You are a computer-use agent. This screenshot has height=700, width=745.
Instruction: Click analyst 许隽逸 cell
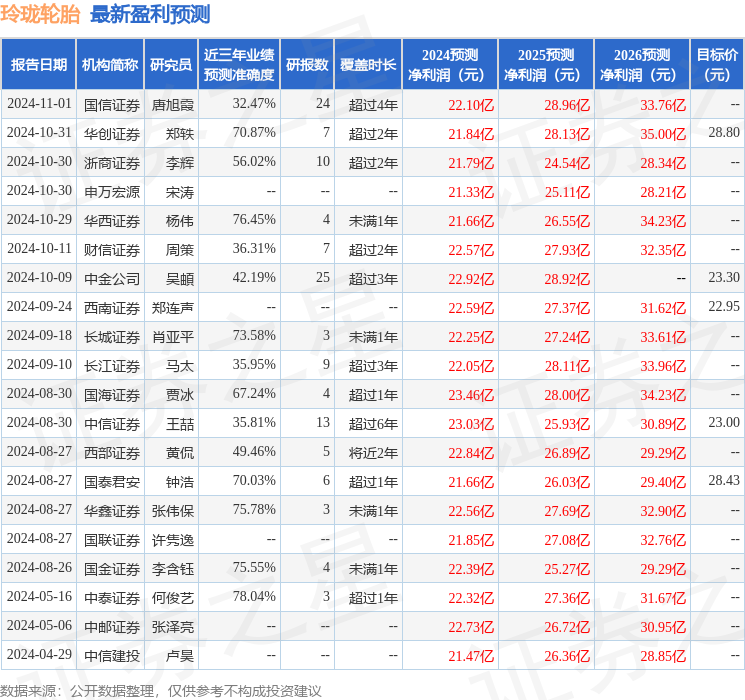click(173, 540)
